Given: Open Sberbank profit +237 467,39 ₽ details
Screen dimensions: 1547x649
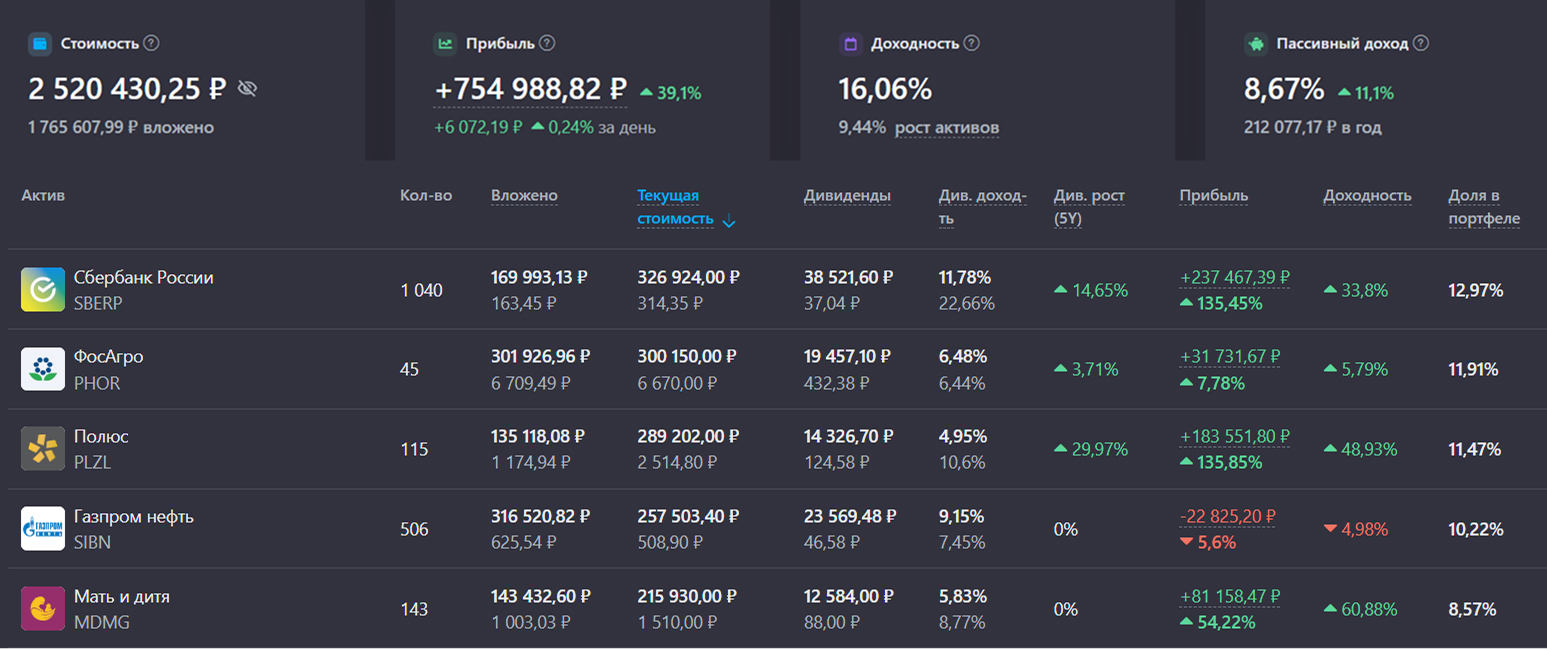Looking at the screenshot, I should tap(1234, 277).
